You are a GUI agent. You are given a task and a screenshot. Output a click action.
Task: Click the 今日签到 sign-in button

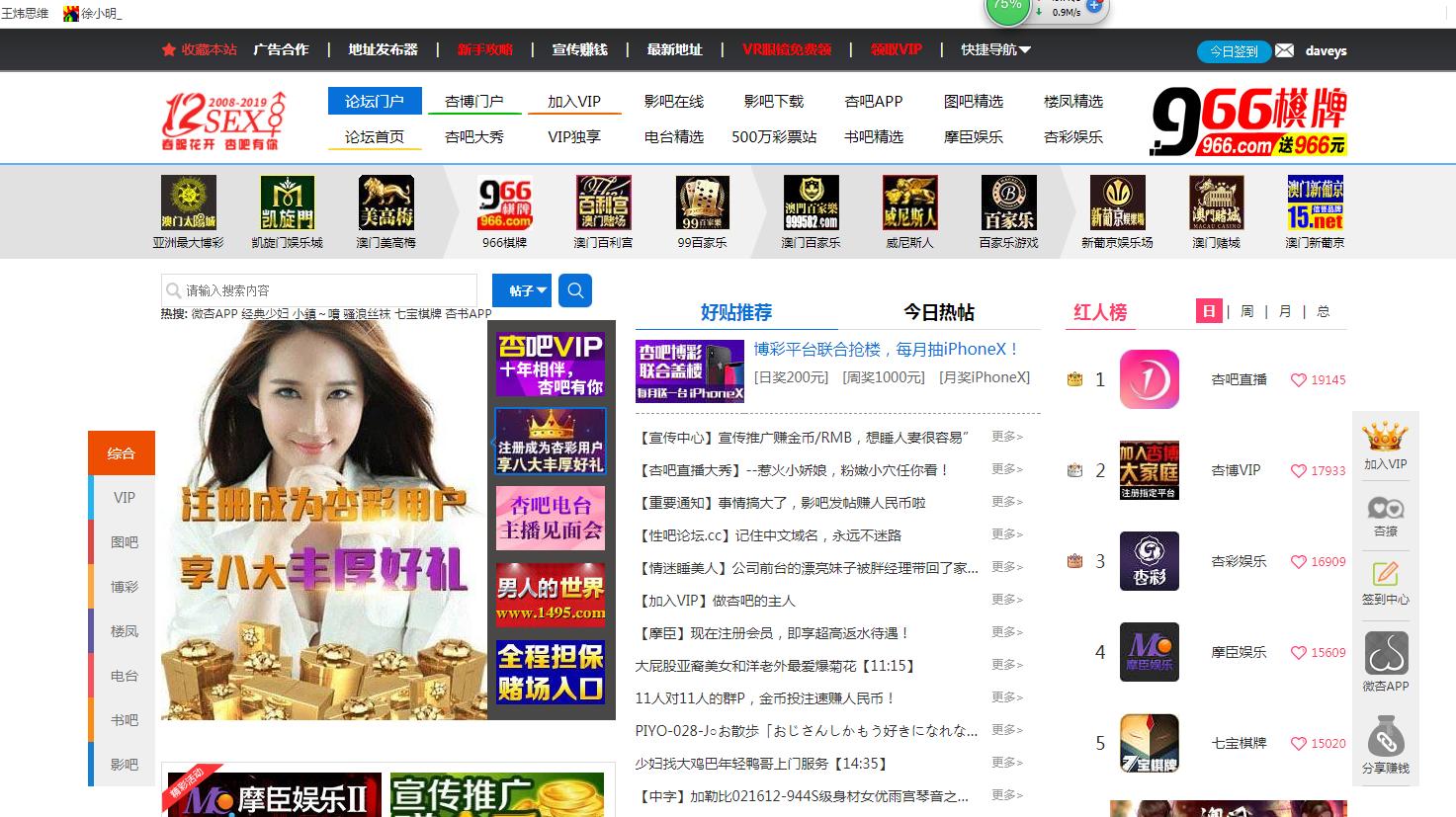(1233, 50)
